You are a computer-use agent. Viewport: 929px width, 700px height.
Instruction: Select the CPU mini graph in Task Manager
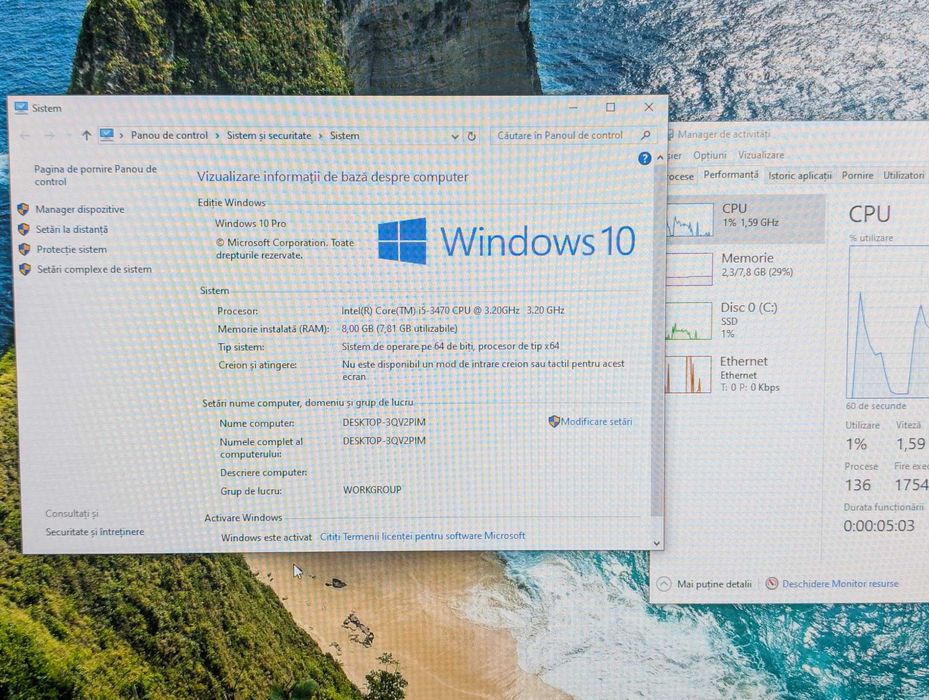[690, 220]
